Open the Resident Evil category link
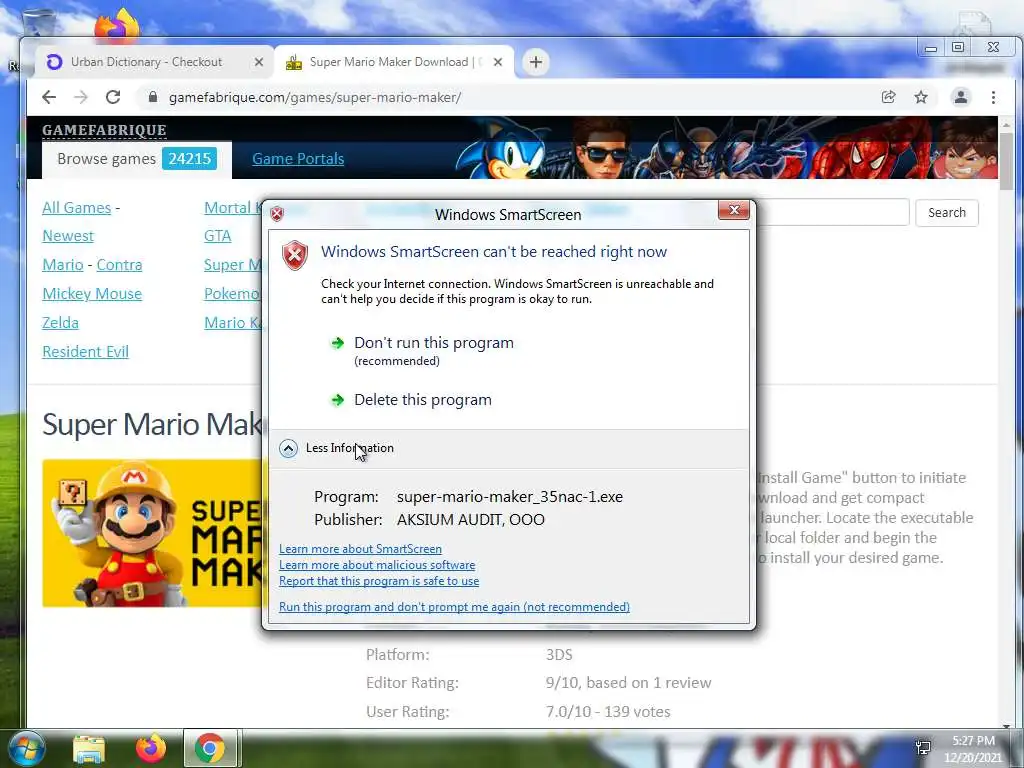The height and width of the screenshot is (768, 1024). (x=86, y=351)
